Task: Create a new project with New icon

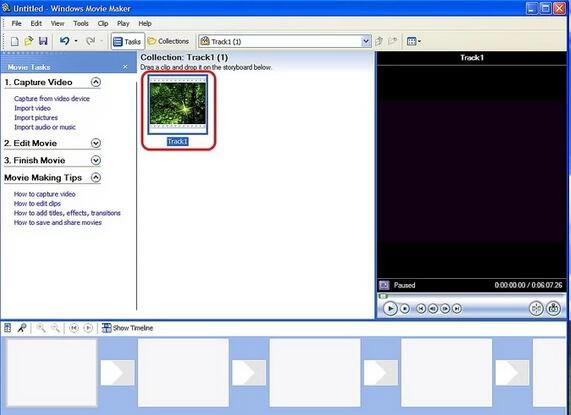Action: tap(14, 42)
